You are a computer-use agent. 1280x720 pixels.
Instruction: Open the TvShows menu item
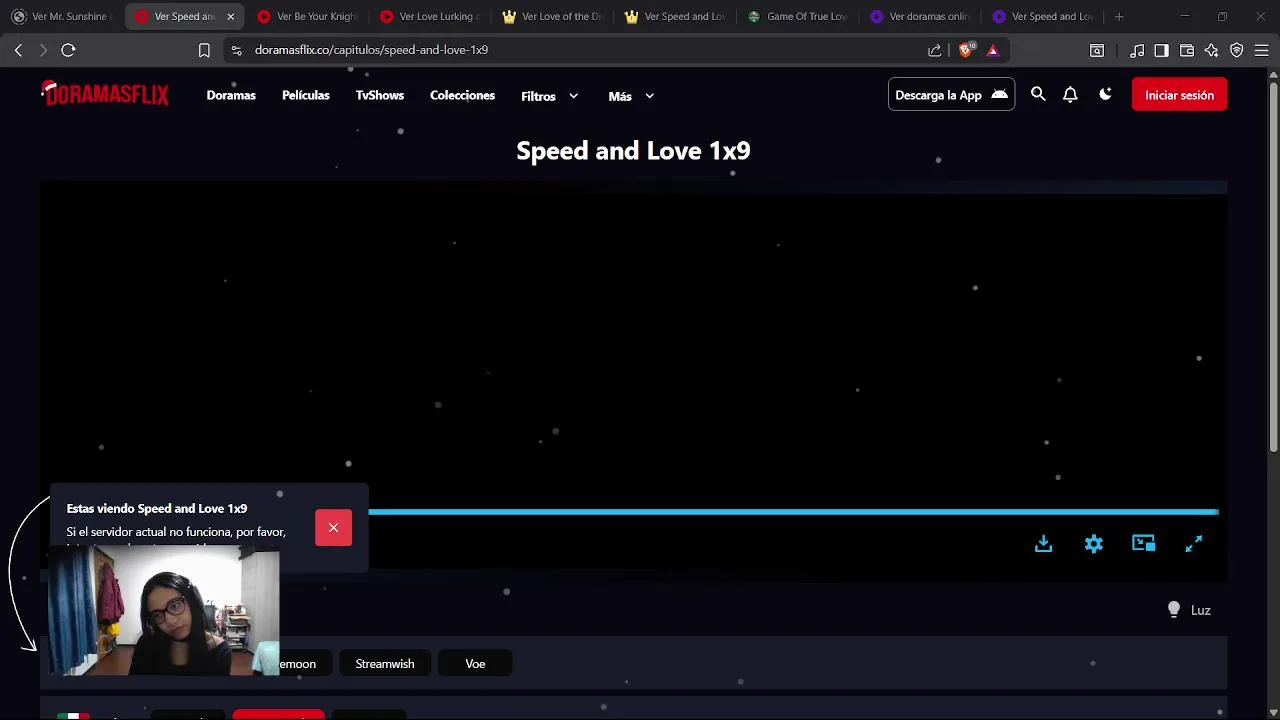(380, 95)
